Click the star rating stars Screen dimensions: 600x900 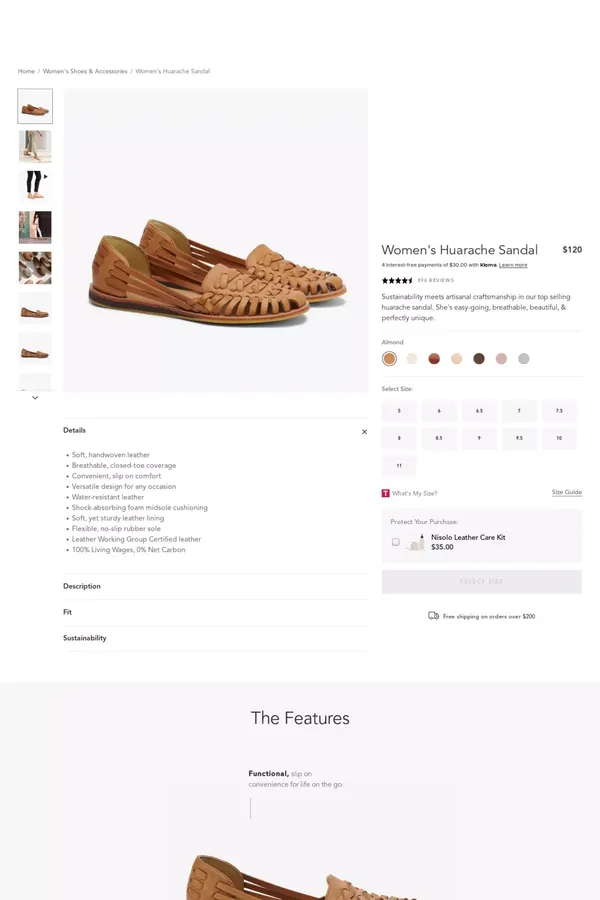pyautogui.click(x=395, y=279)
